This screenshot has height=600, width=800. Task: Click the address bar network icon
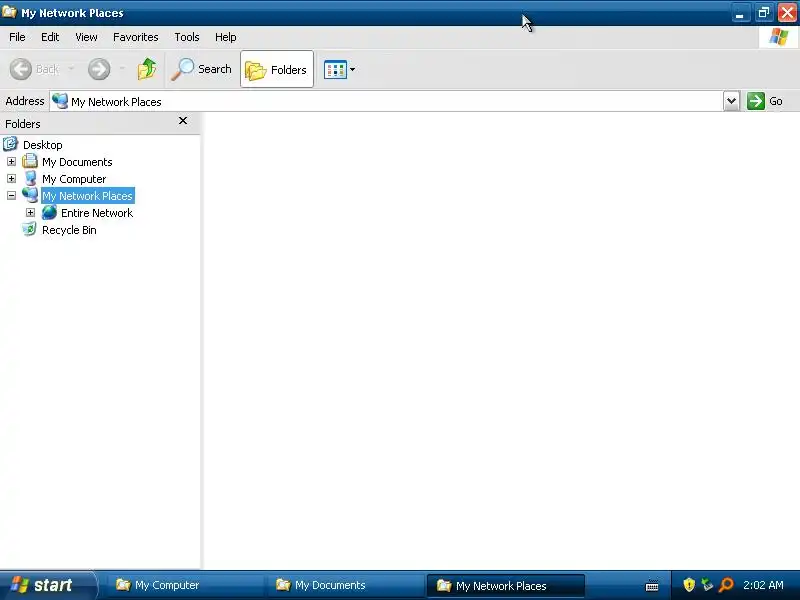click(60, 101)
